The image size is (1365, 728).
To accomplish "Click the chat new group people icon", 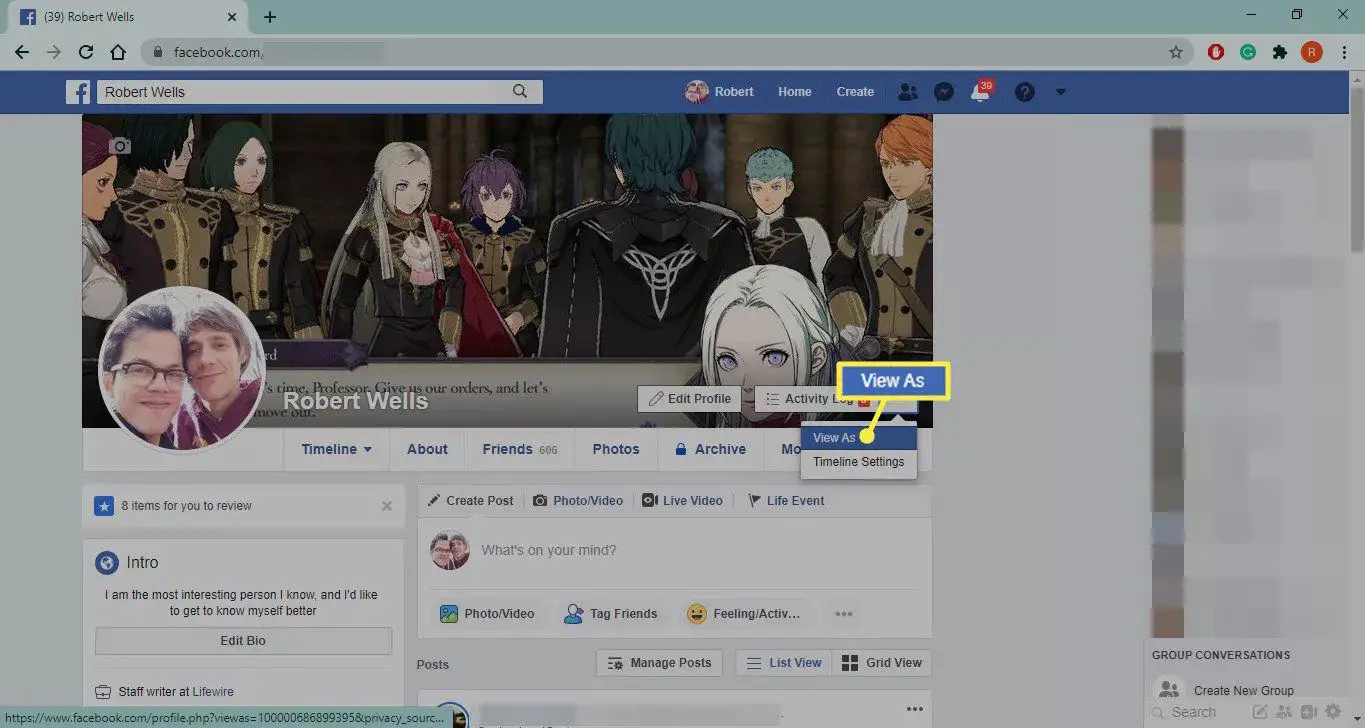I will pos(1284,712).
